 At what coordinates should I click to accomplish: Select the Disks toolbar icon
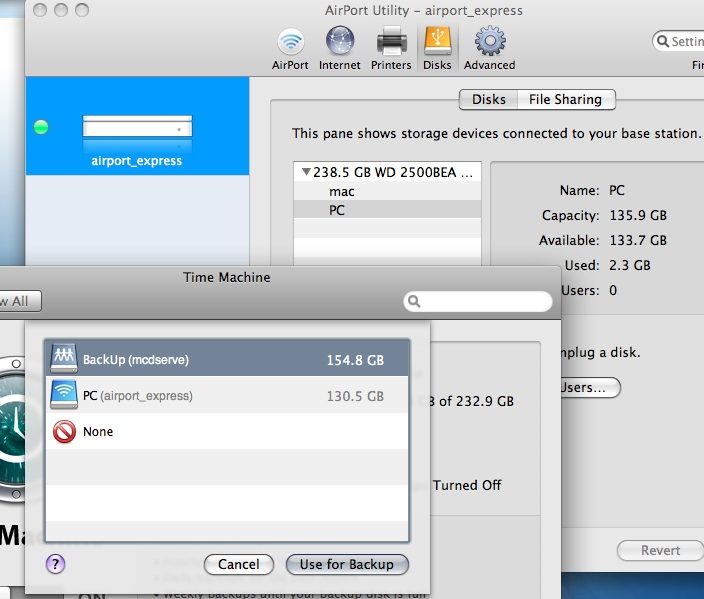coord(437,49)
